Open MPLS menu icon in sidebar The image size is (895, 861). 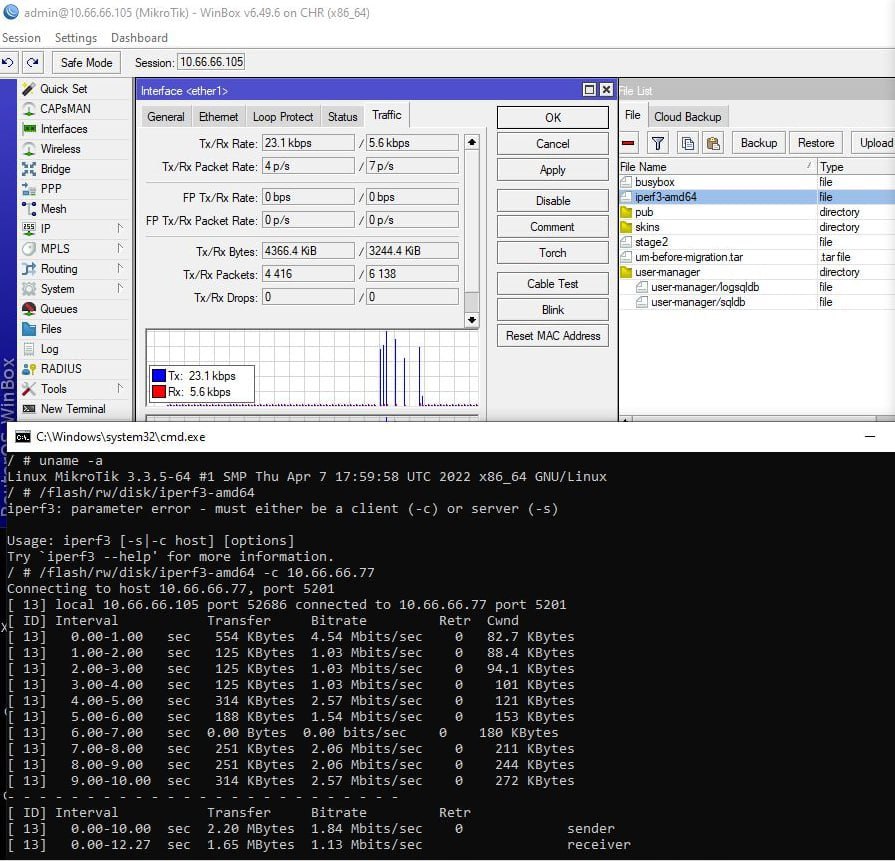(x=29, y=248)
